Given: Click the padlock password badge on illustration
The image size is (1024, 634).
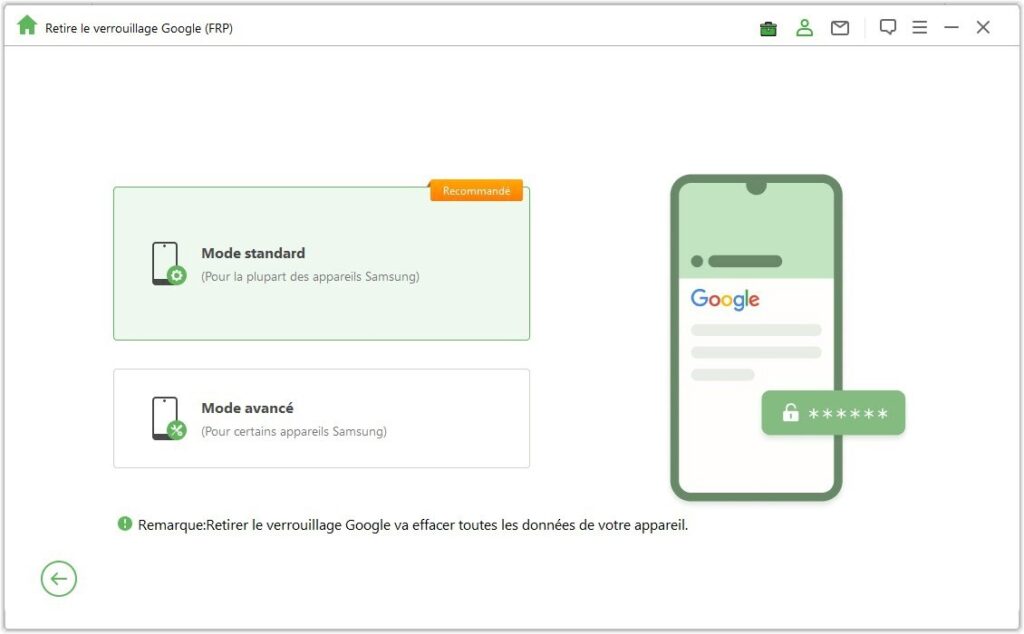Looking at the screenshot, I should click(833, 413).
